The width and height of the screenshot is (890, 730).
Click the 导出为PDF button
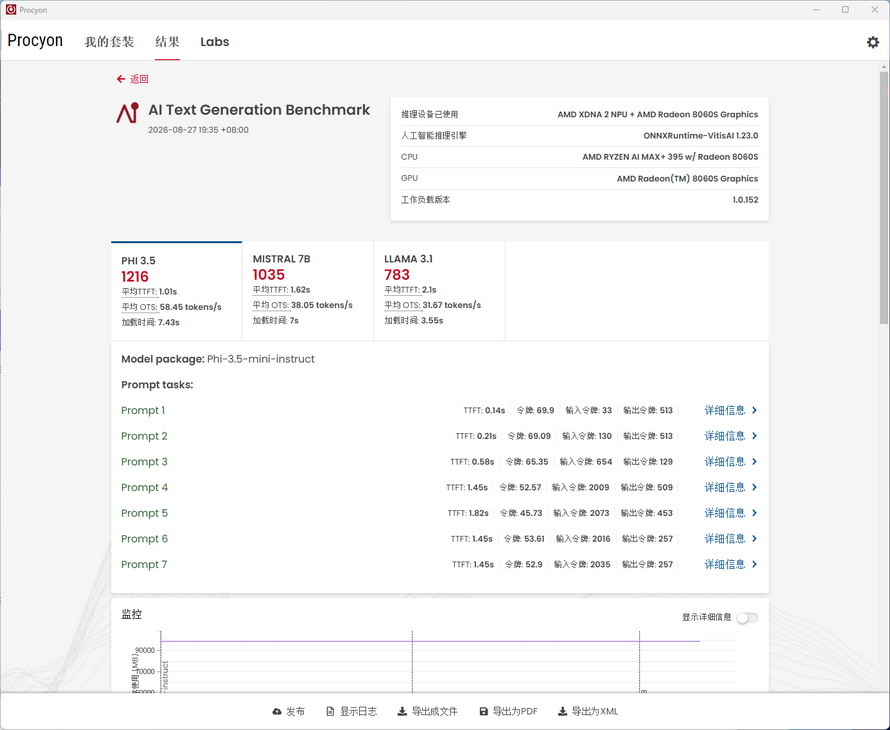tap(509, 711)
